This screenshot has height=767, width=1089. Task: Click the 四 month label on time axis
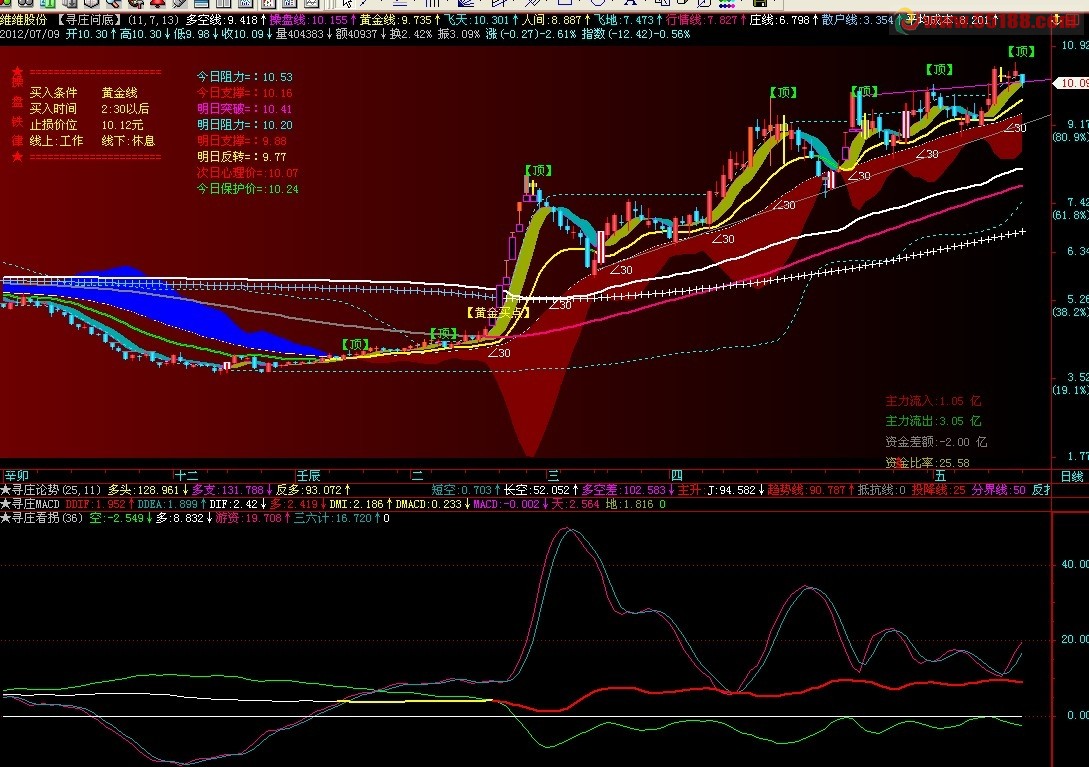pyautogui.click(x=676, y=476)
